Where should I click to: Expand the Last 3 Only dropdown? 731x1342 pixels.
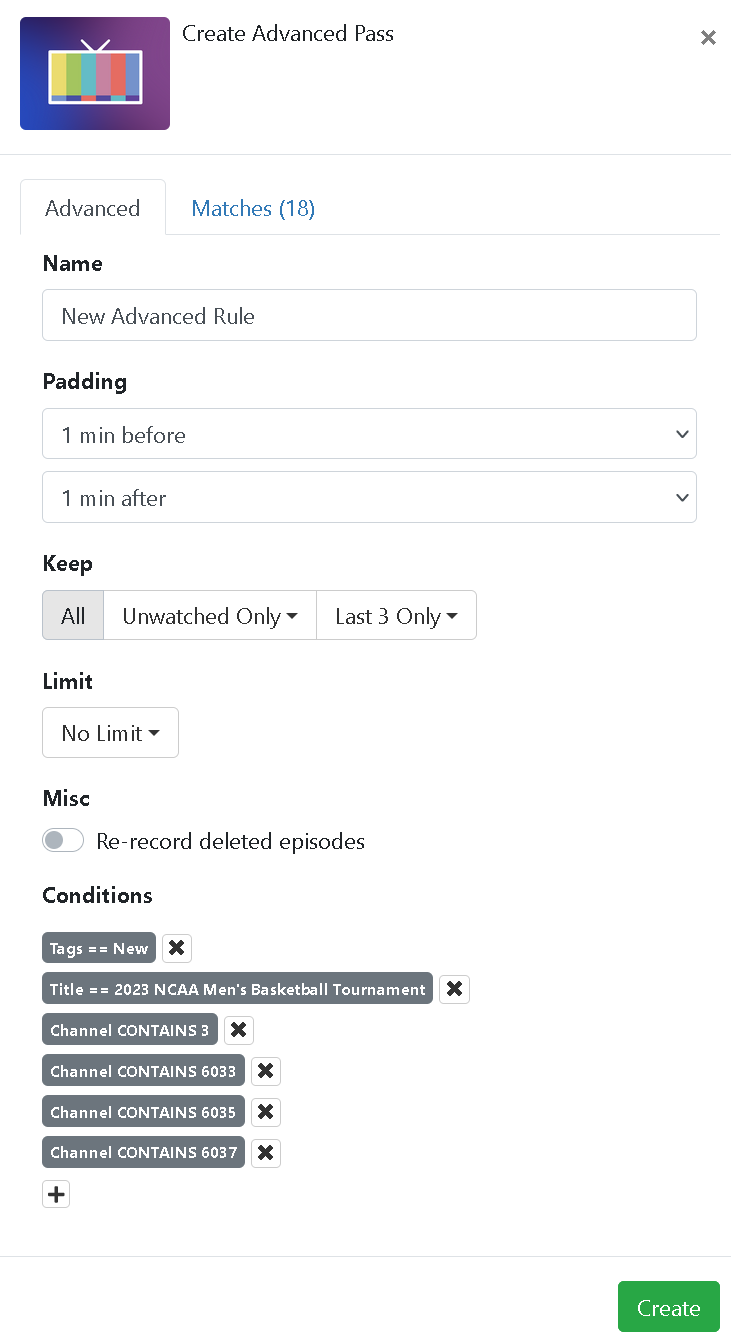click(396, 615)
